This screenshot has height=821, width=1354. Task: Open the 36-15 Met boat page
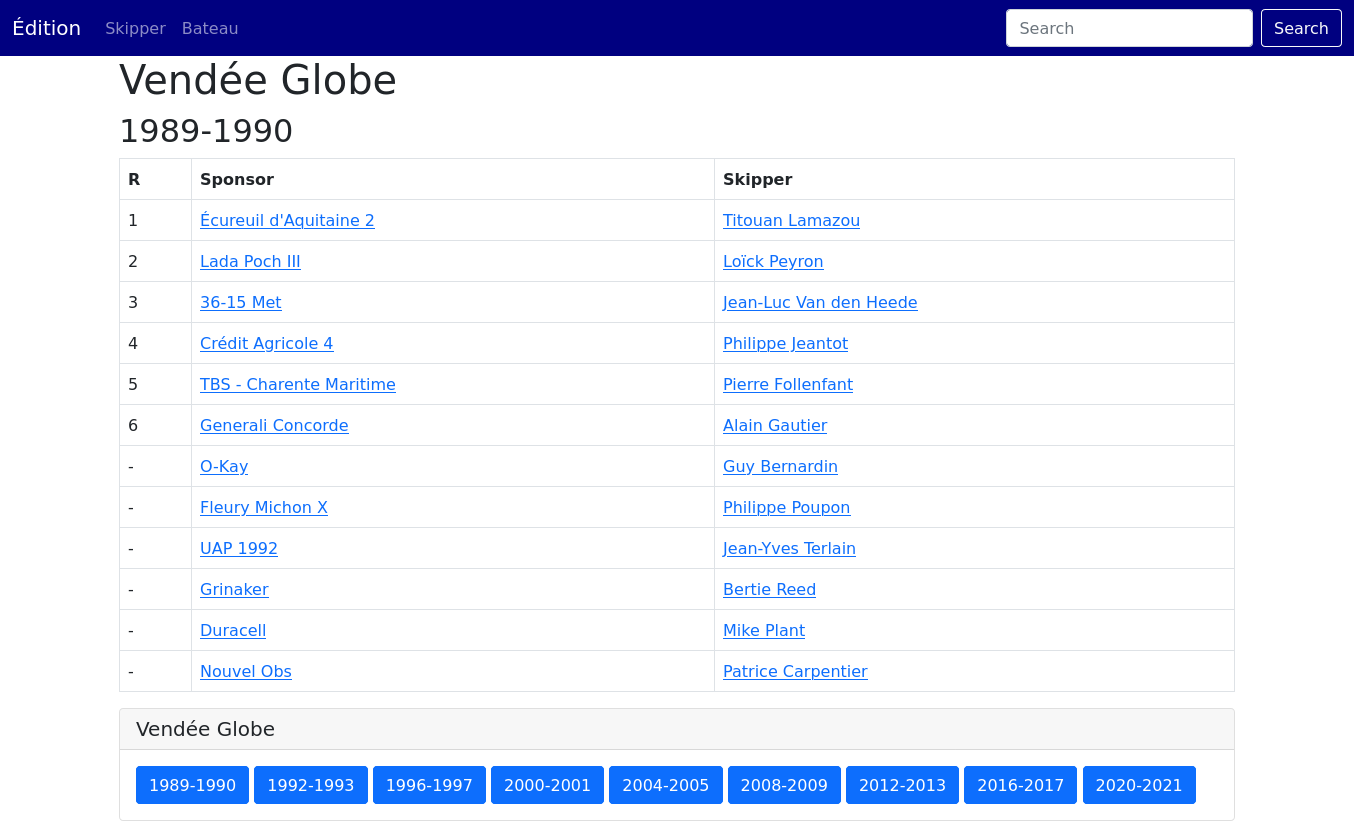click(x=240, y=302)
